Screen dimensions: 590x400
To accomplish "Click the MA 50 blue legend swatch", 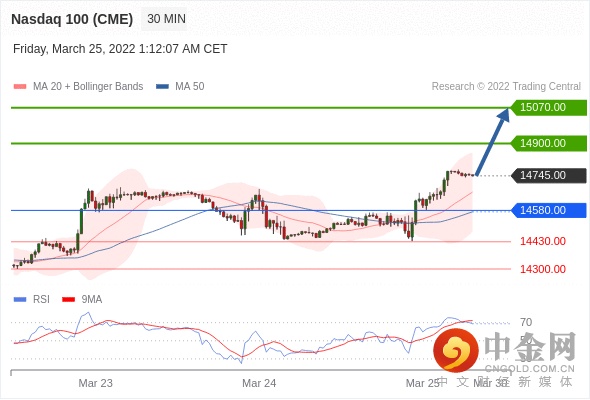I will point(162,87).
